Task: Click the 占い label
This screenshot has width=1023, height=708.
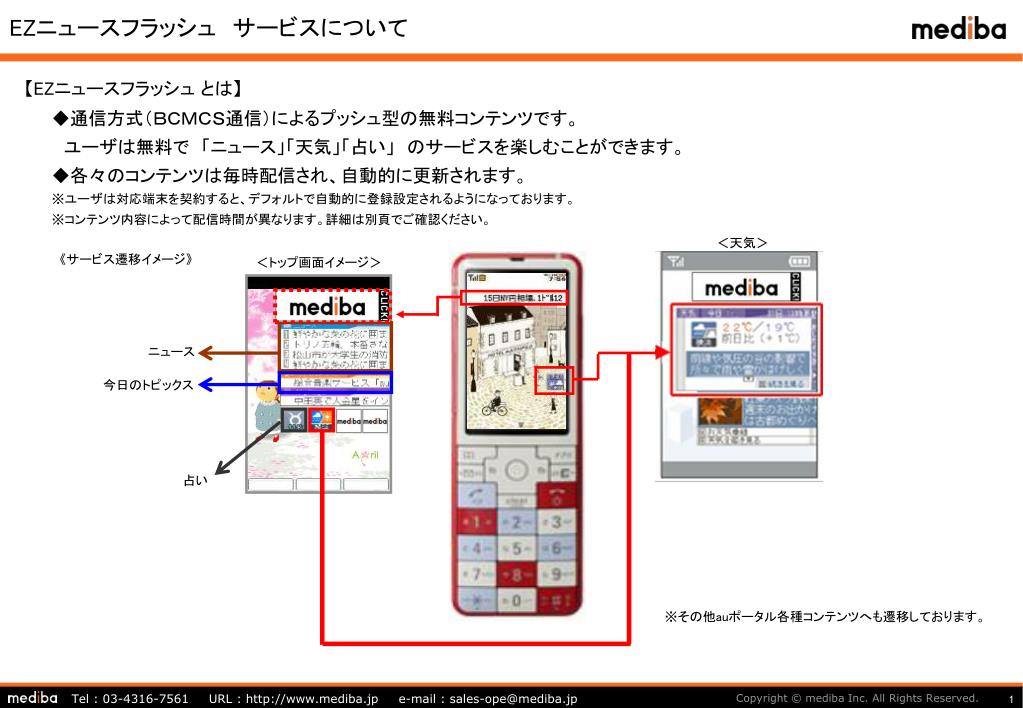Action: click(196, 480)
